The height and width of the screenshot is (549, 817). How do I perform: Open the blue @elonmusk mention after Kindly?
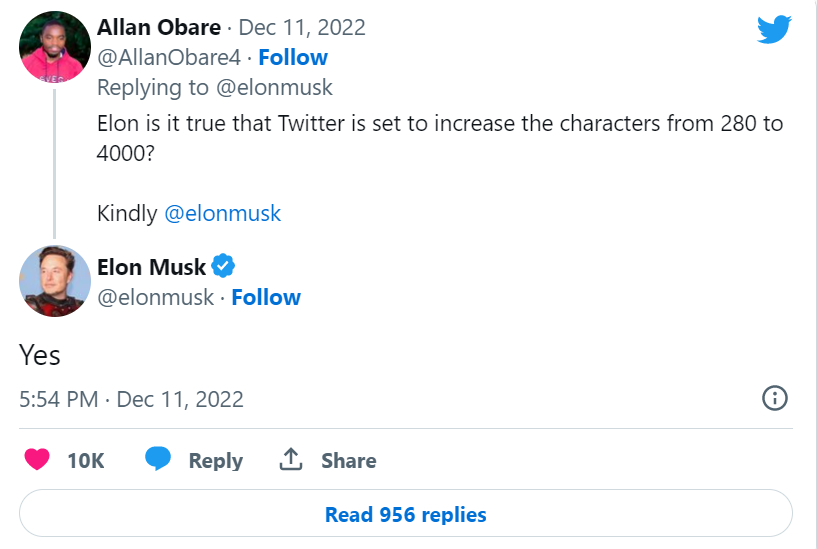[x=223, y=213]
